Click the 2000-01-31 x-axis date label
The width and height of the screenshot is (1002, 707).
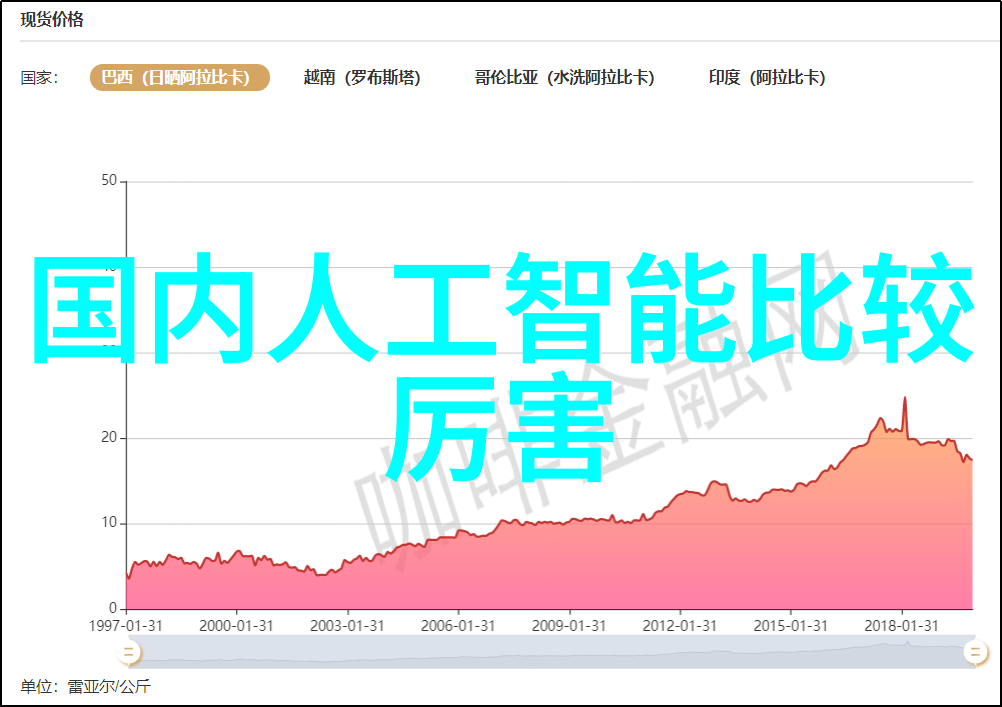click(237, 625)
